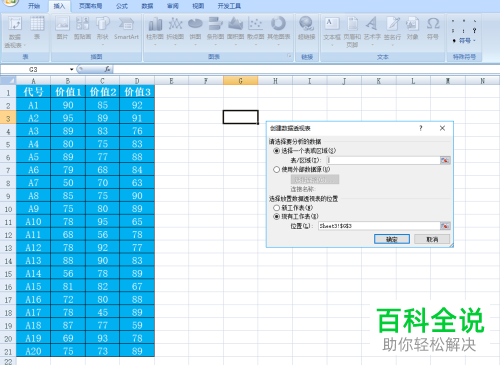This screenshot has width=500, height=365.
Task: Choose the Line chart (折线图) icon
Action: [175, 30]
